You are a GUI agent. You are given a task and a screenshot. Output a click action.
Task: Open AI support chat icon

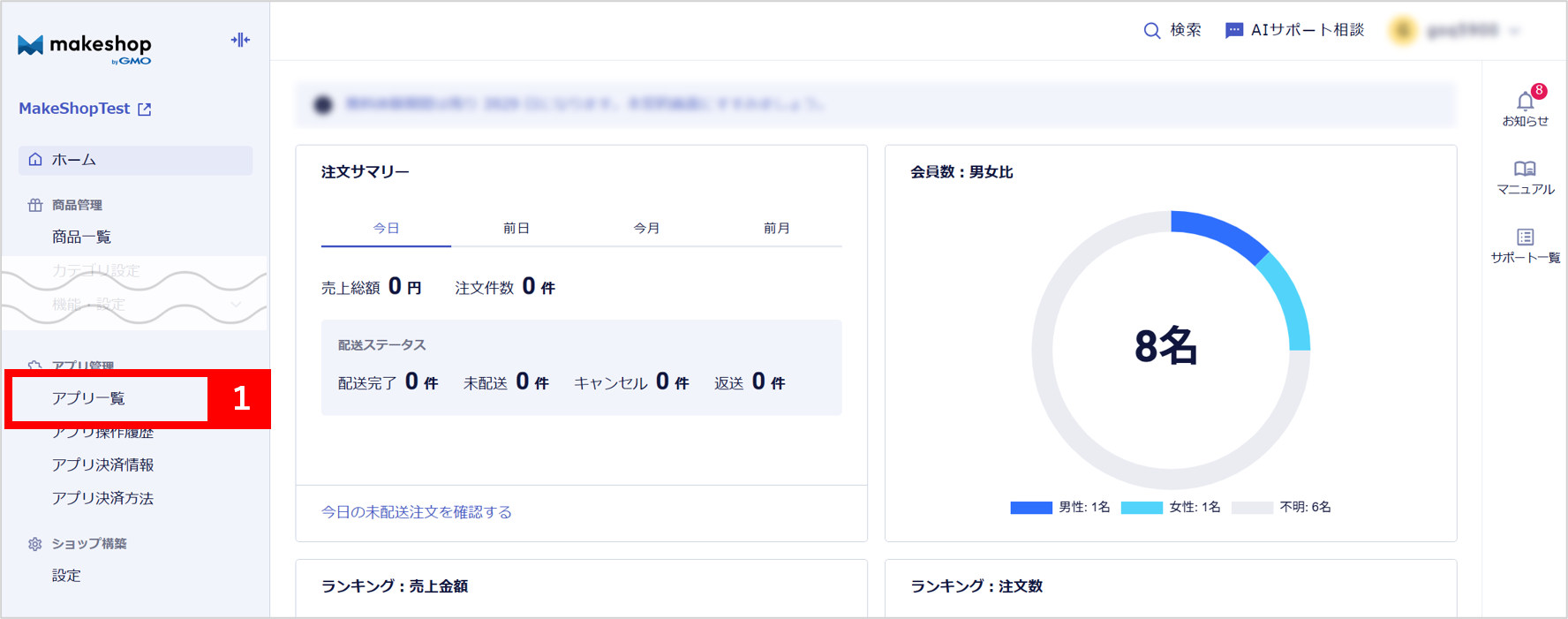coord(1233,31)
